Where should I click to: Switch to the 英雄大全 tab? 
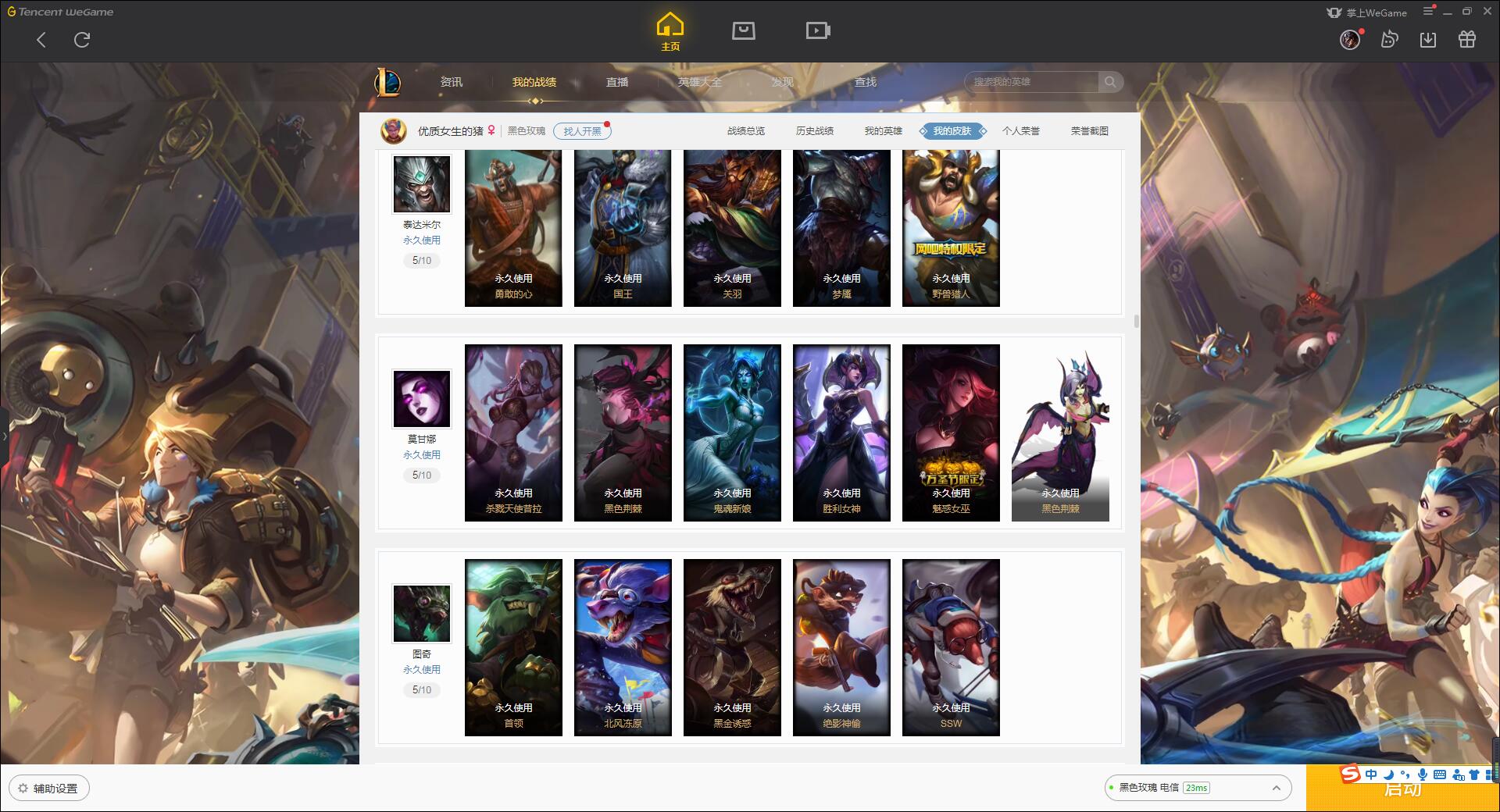700,82
